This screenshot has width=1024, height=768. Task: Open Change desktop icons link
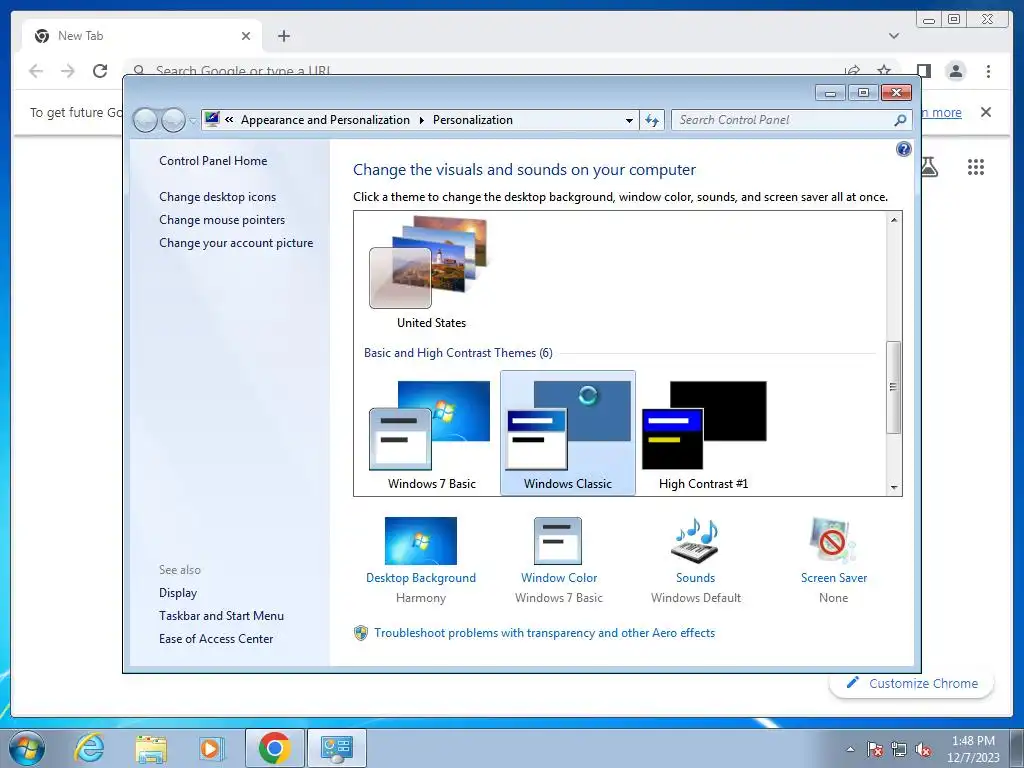coord(217,197)
